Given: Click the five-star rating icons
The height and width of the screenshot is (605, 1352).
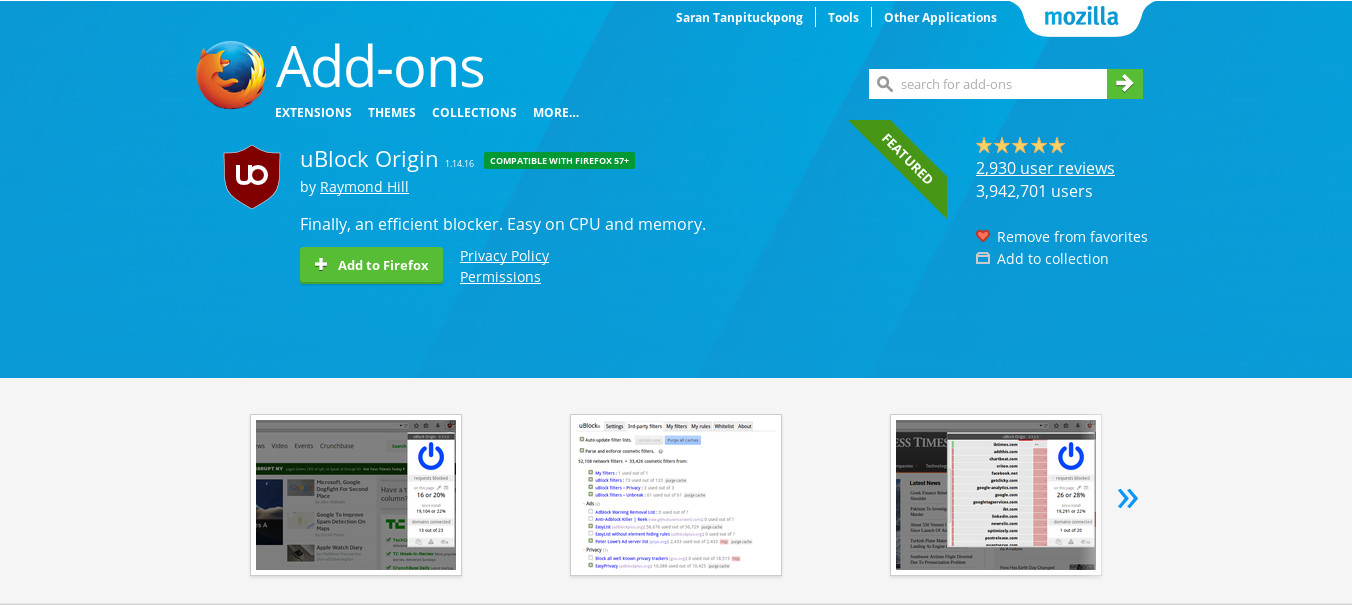Looking at the screenshot, I should [1020, 145].
